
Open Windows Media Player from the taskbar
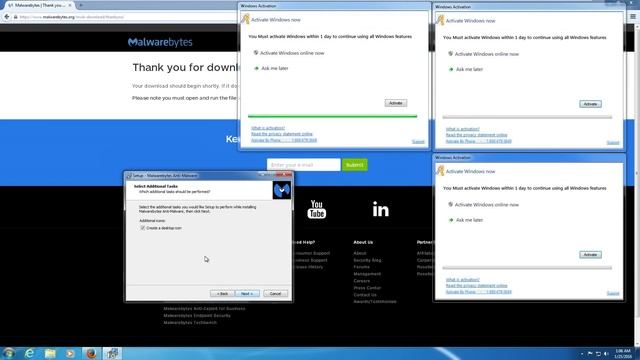(70, 353)
